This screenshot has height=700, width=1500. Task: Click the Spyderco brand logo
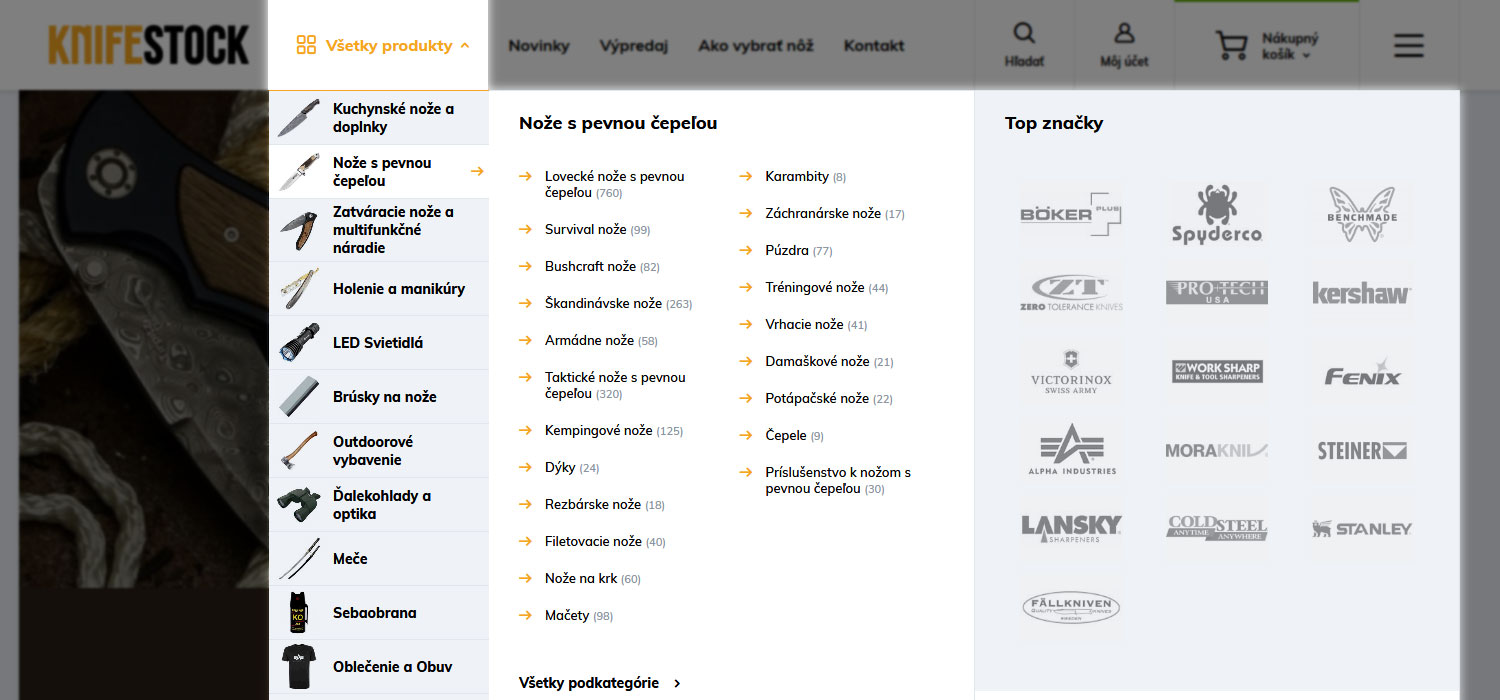(x=1216, y=214)
